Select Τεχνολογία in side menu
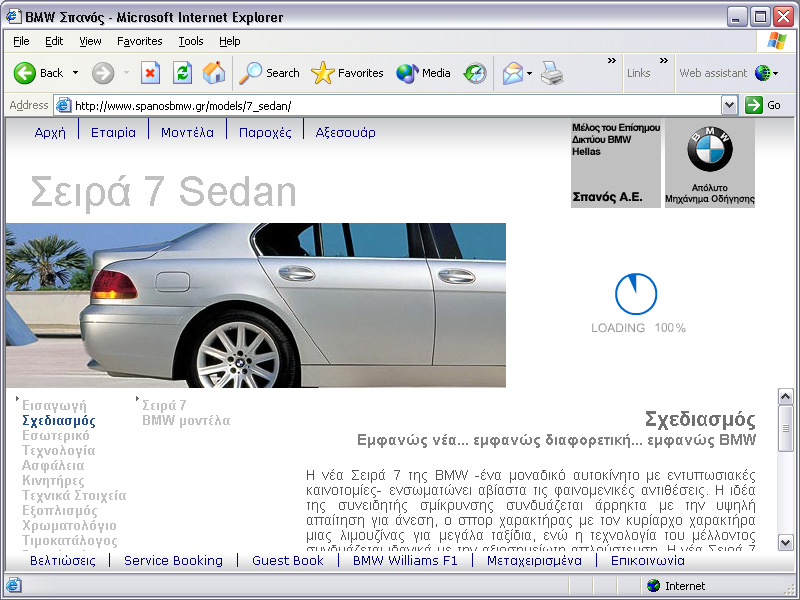 pos(59,451)
